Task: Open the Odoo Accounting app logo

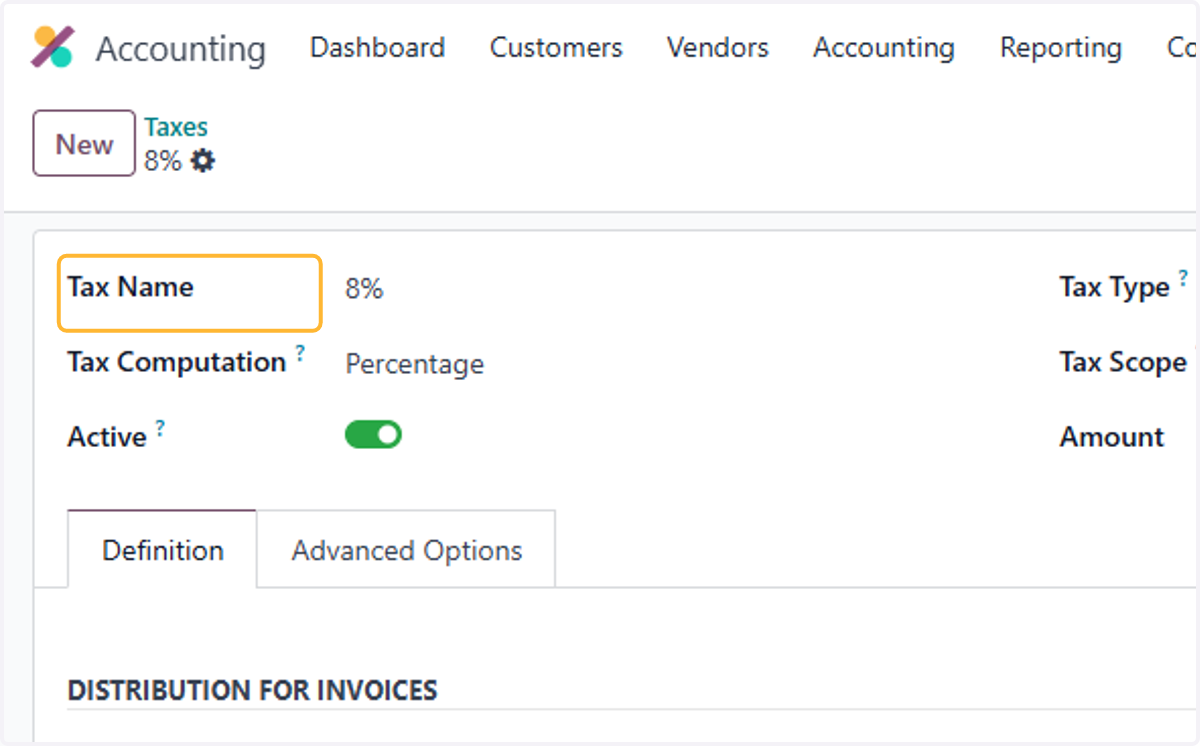Action: pyautogui.click(x=52, y=47)
